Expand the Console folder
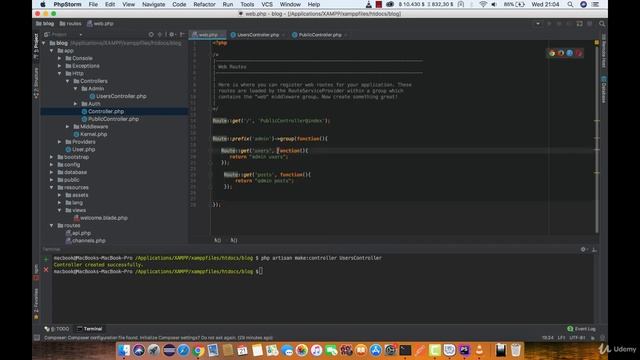 point(60,58)
